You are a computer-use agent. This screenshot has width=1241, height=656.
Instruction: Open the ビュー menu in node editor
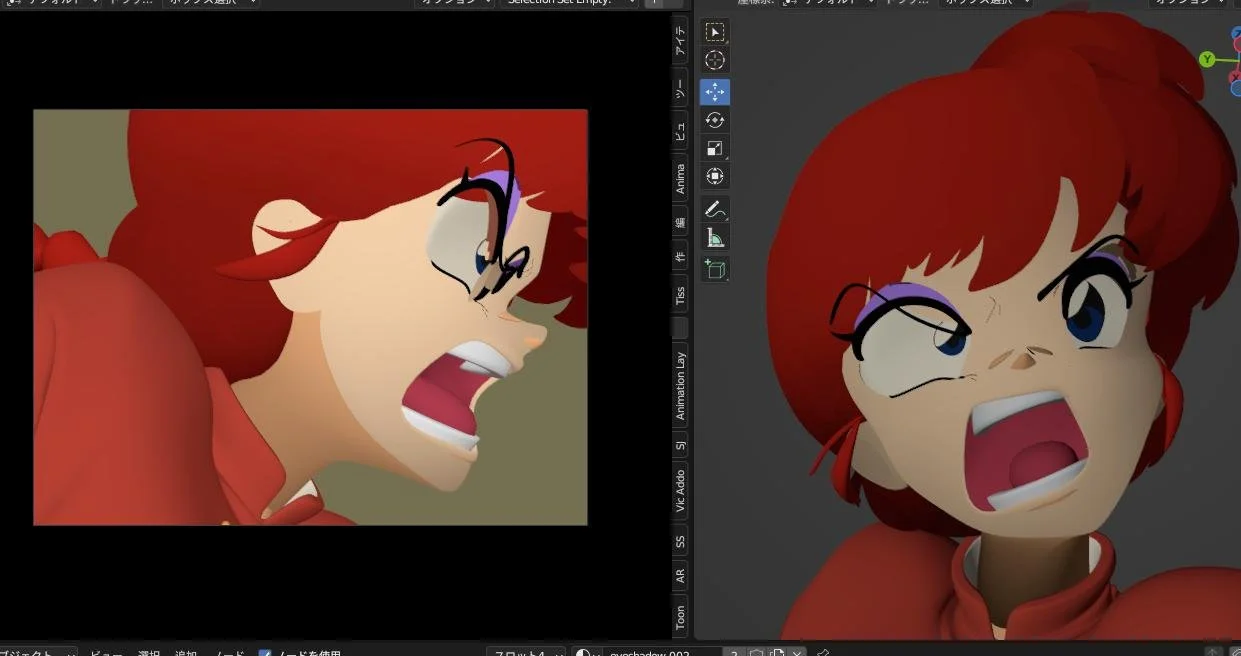tap(106, 653)
